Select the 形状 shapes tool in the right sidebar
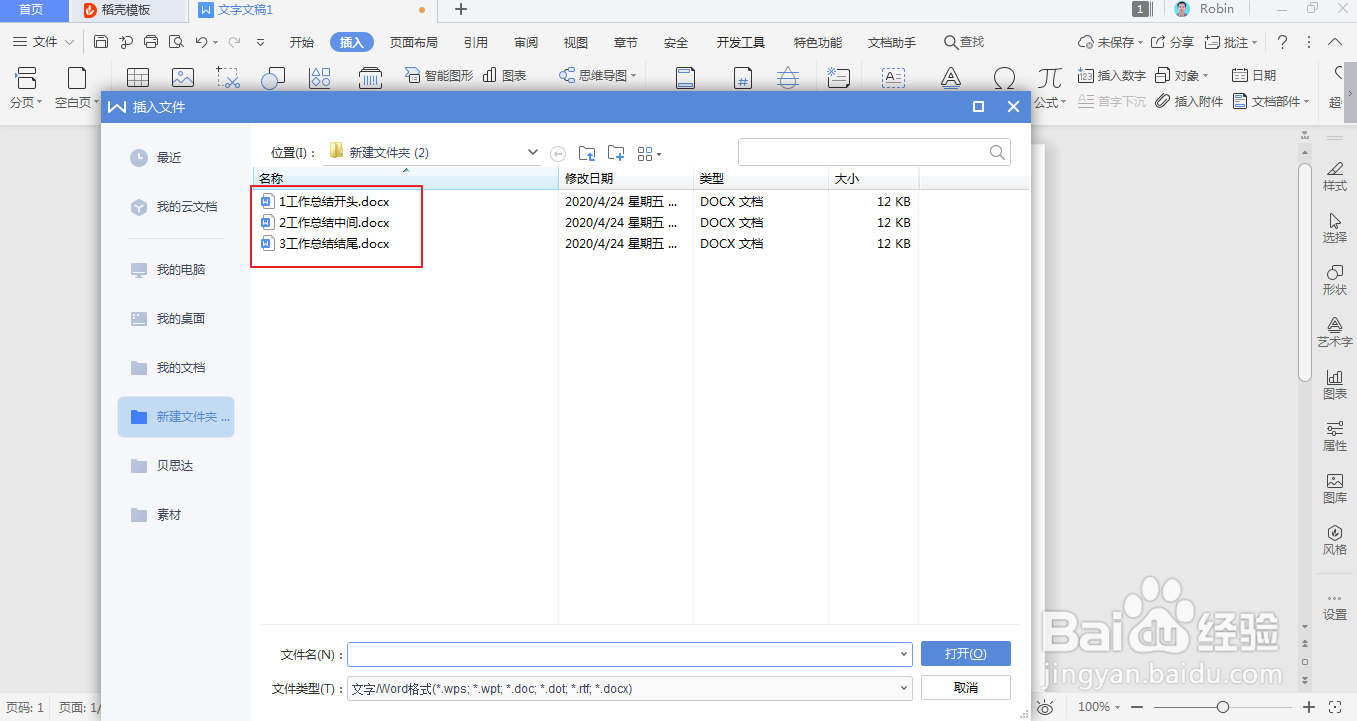This screenshot has width=1357, height=721. [1334, 279]
